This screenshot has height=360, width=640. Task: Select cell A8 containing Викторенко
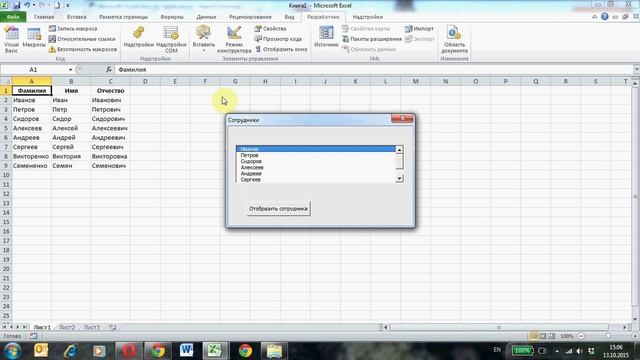coord(31,156)
